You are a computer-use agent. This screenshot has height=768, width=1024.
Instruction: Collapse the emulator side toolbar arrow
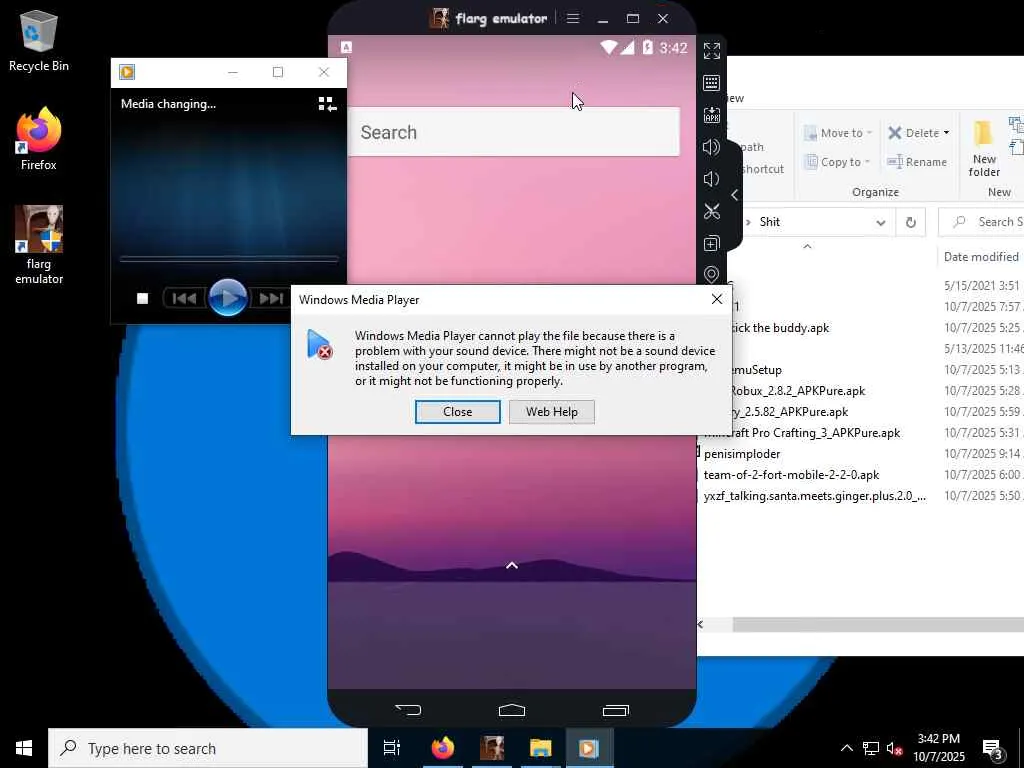point(735,195)
